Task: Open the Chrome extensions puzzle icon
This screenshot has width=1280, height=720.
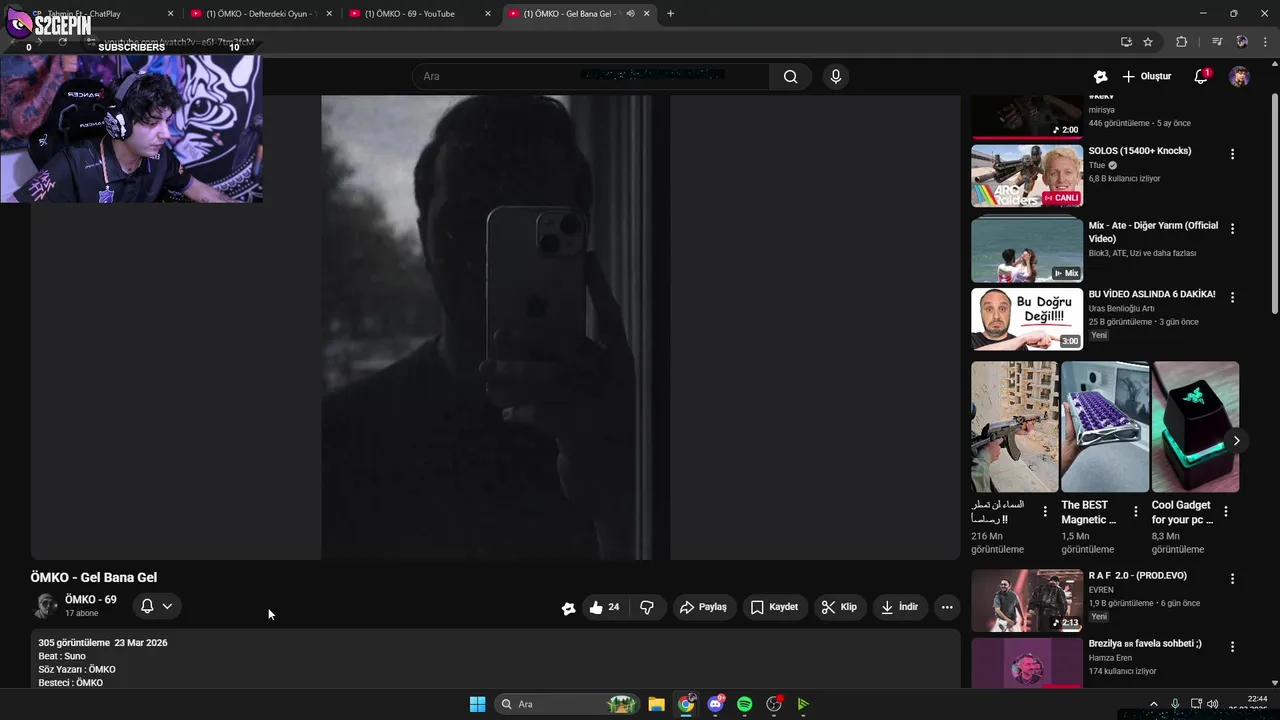Action: [1181, 42]
